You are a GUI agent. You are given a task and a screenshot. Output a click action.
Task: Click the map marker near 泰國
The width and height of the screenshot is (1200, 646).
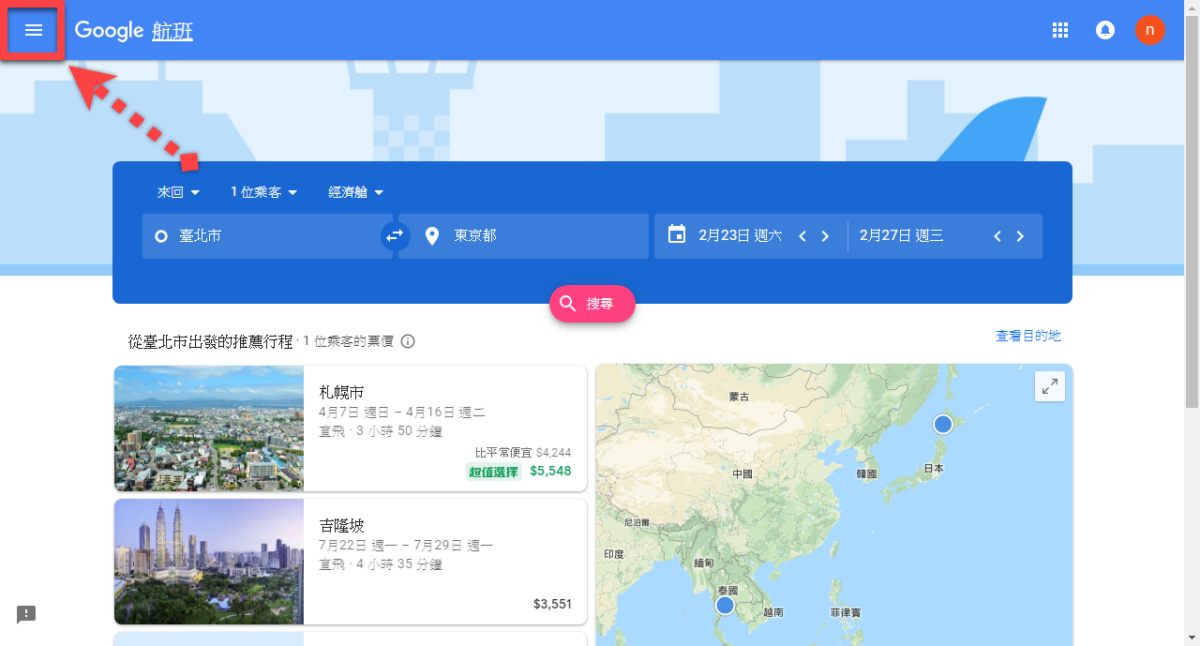[725, 605]
